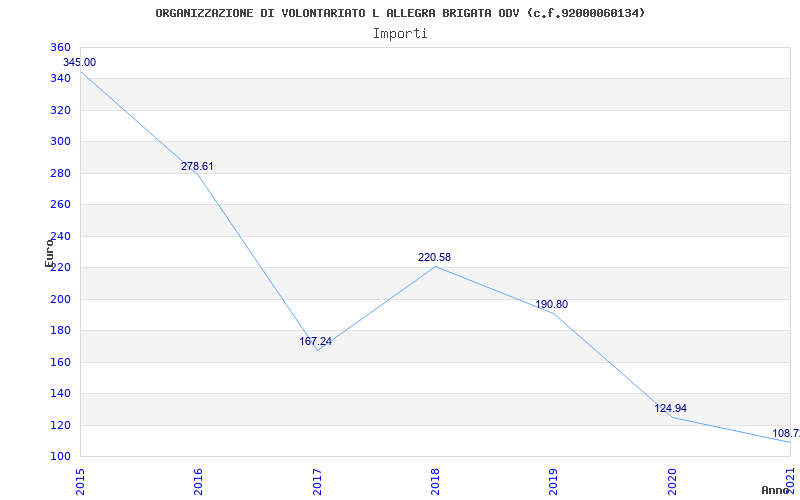Click the 280 y-axis value
This screenshot has width=800, height=500.
tap(61, 173)
